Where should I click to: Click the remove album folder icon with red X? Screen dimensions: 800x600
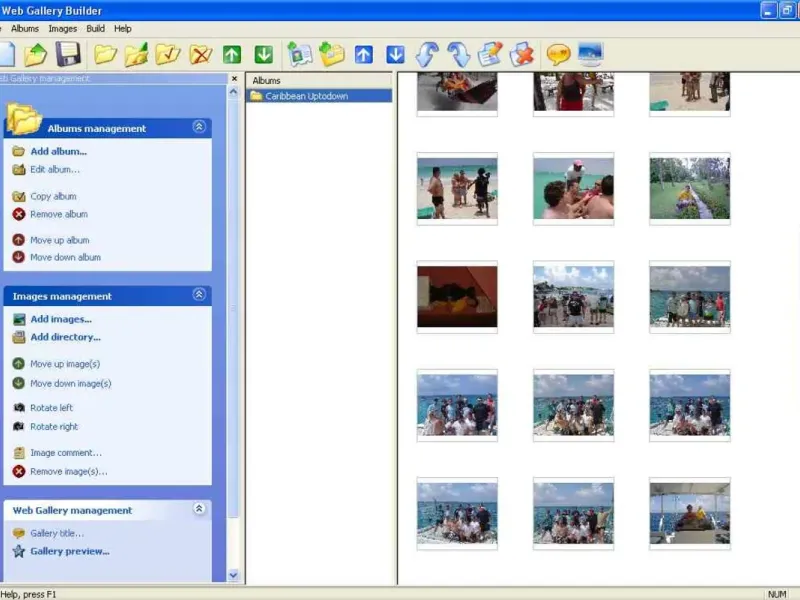(201, 54)
